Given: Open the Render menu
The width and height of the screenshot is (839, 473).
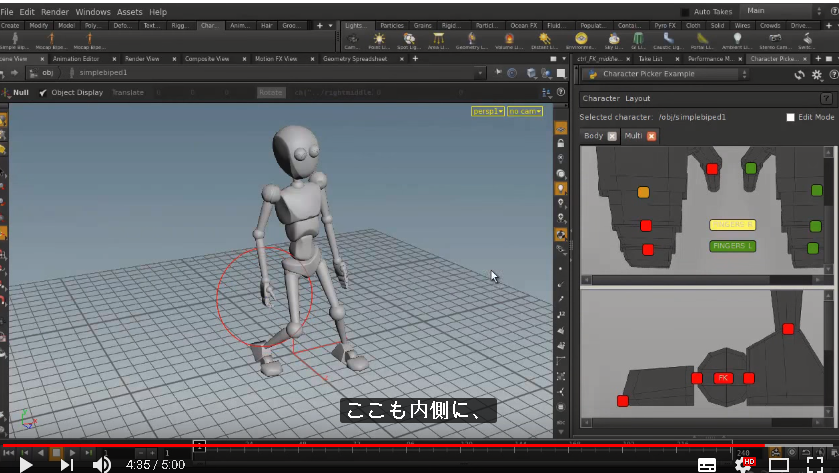Looking at the screenshot, I should click(x=55, y=12).
